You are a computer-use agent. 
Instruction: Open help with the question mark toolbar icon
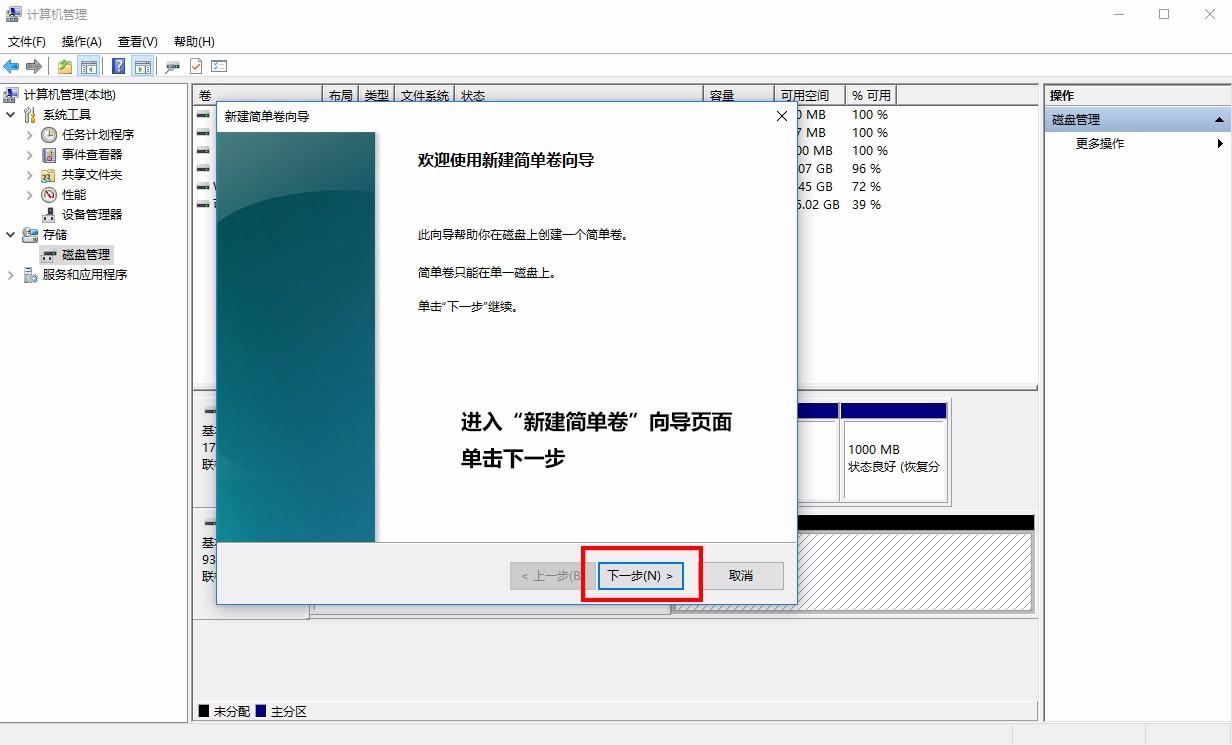click(117, 65)
